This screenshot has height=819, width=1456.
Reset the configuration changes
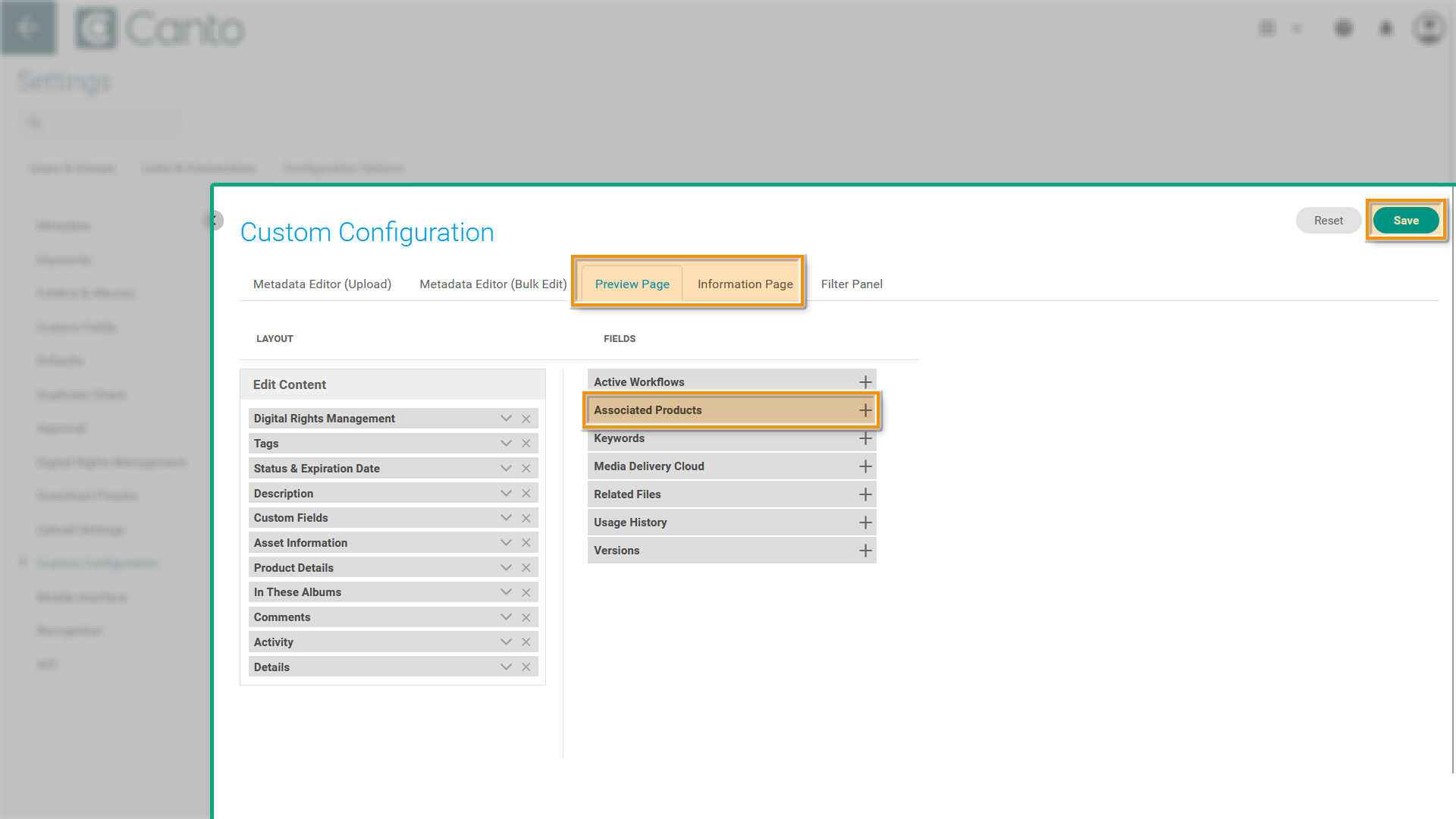1328,221
